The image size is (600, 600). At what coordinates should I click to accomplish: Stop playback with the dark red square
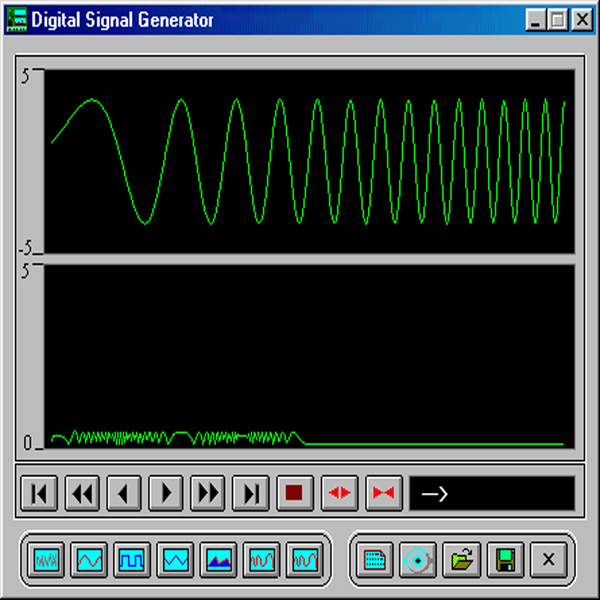[x=295, y=493]
